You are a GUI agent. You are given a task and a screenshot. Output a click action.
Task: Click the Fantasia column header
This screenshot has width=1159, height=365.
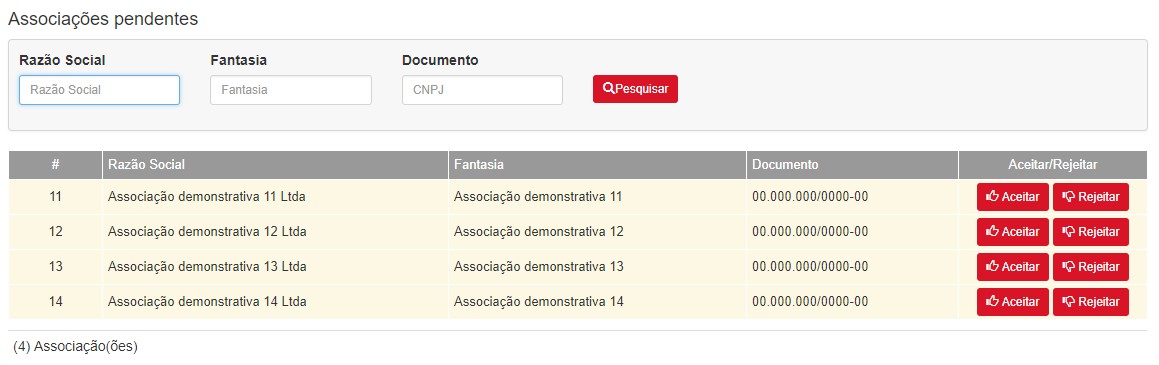(x=597, y=165)
